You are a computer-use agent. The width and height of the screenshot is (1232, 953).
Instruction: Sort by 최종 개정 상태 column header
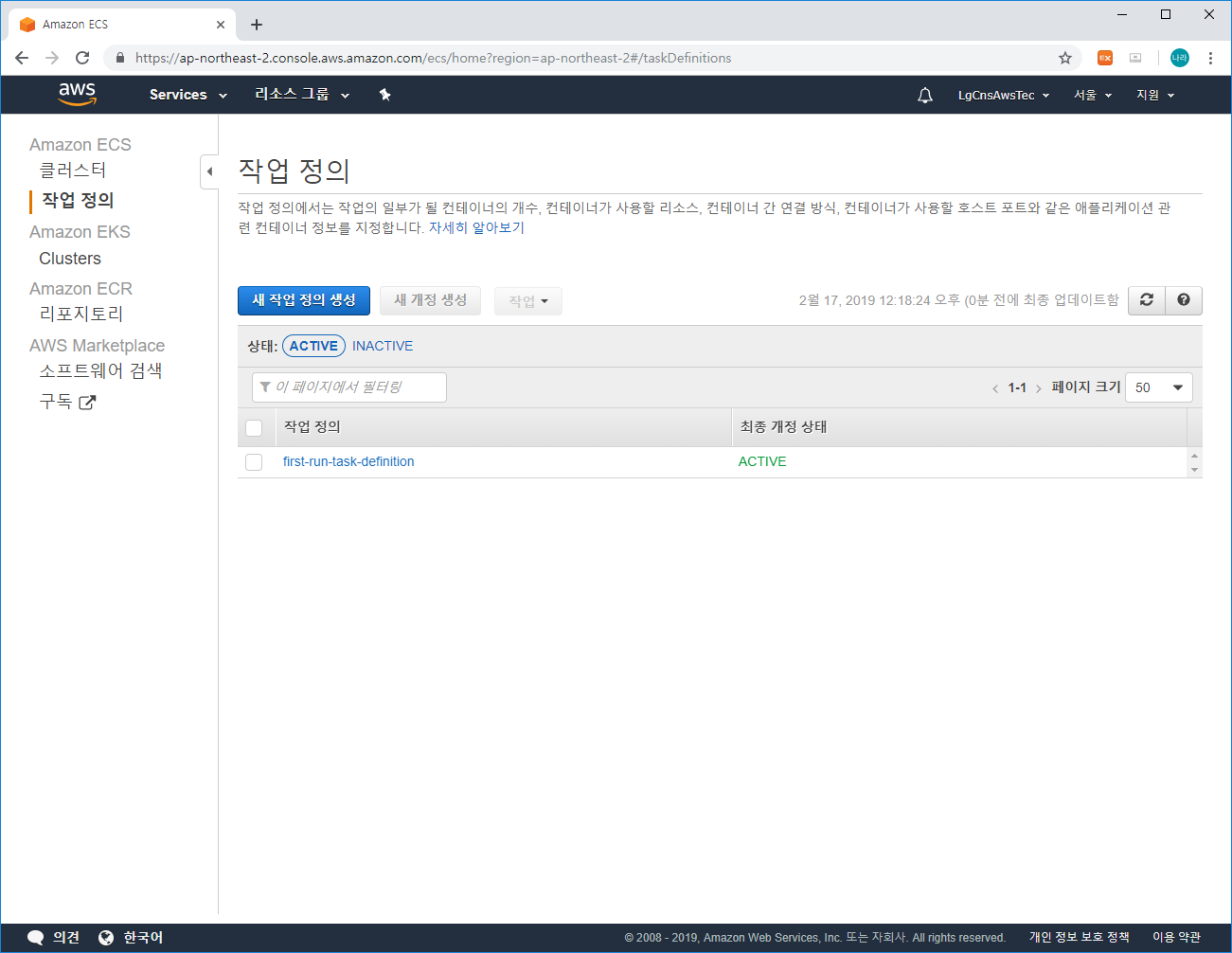coord(783,427)
